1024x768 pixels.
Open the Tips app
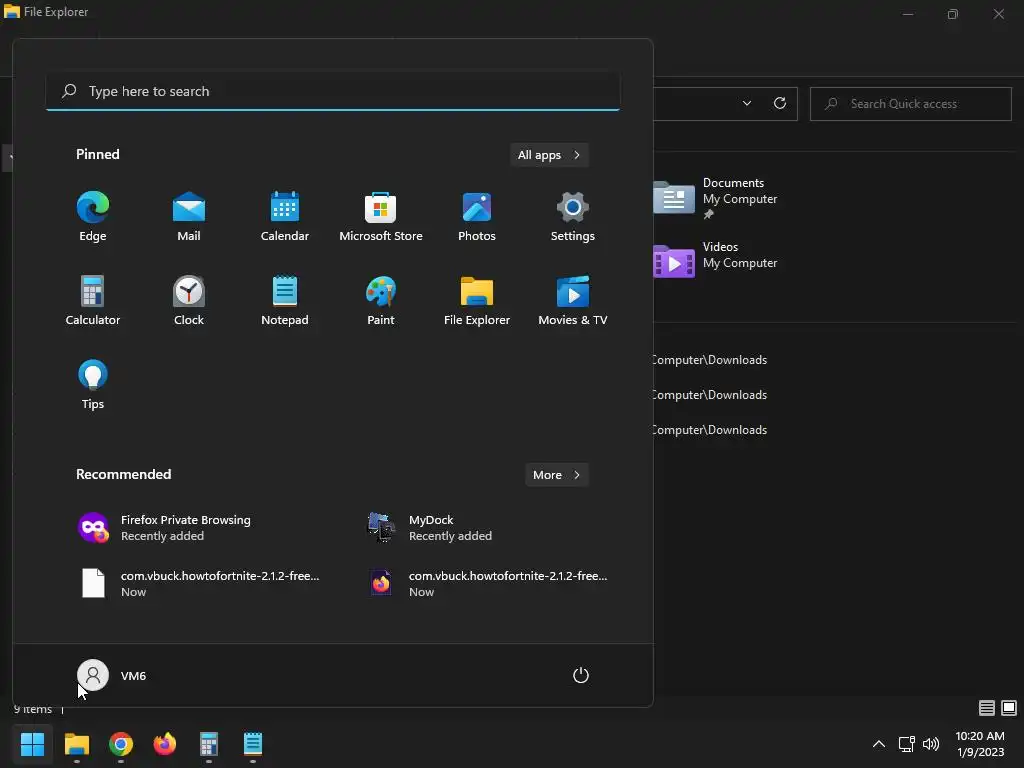tap(93, 385)
